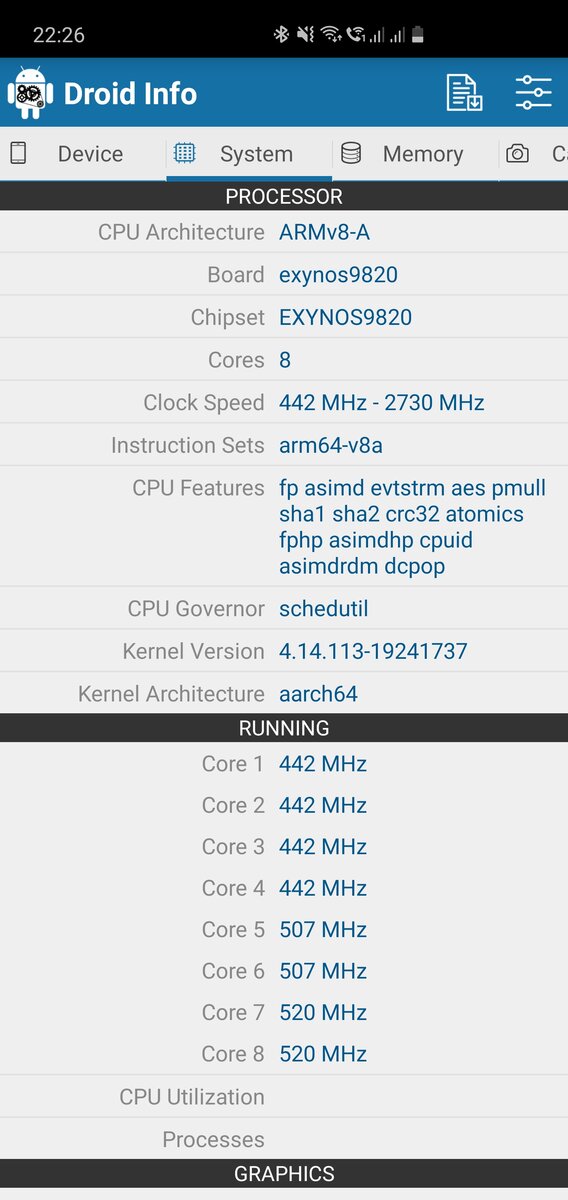Tap the PROCESSOR section header

pyautogui.click(x=284, y=196)
